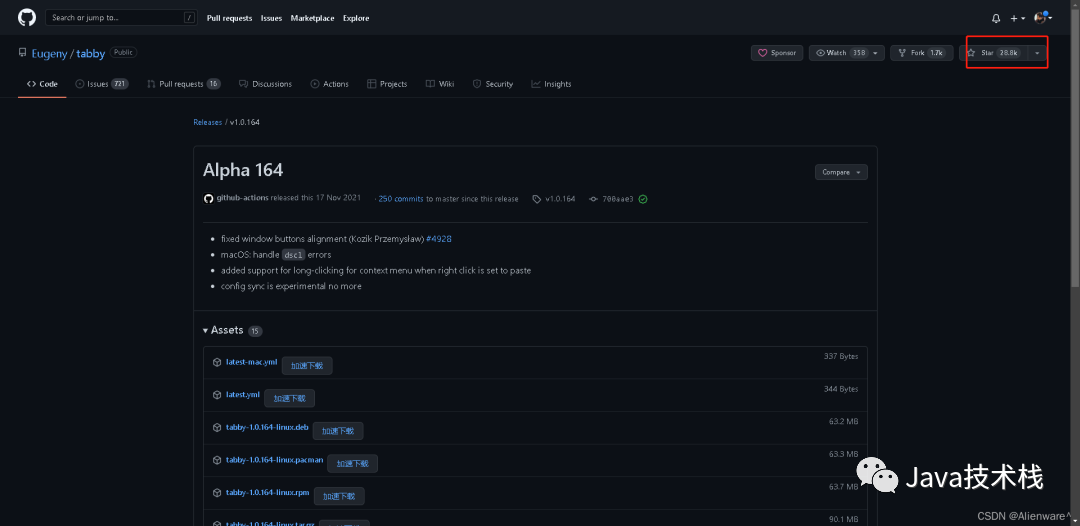Download latest-mac.yml
The height and width of the screenshot is (526, 1080).
click(251, 361)
